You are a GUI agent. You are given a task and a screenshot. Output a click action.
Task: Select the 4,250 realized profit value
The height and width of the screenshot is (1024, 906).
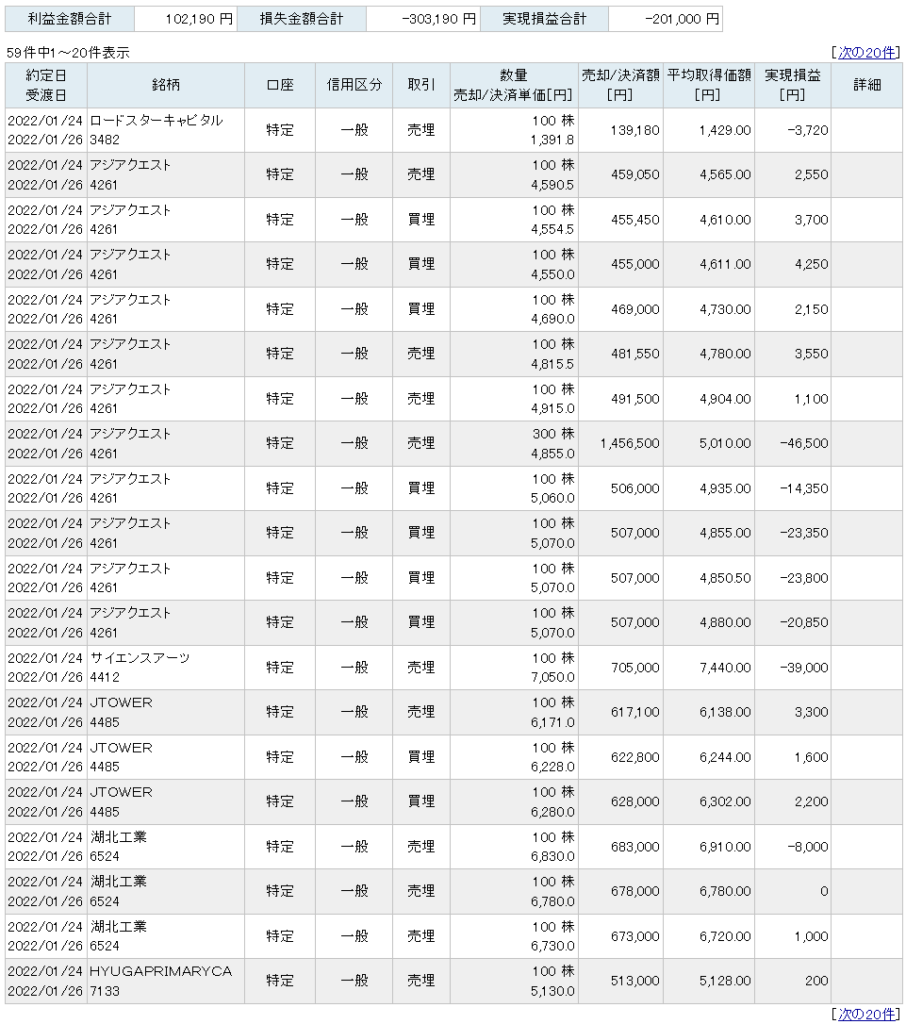811,264
